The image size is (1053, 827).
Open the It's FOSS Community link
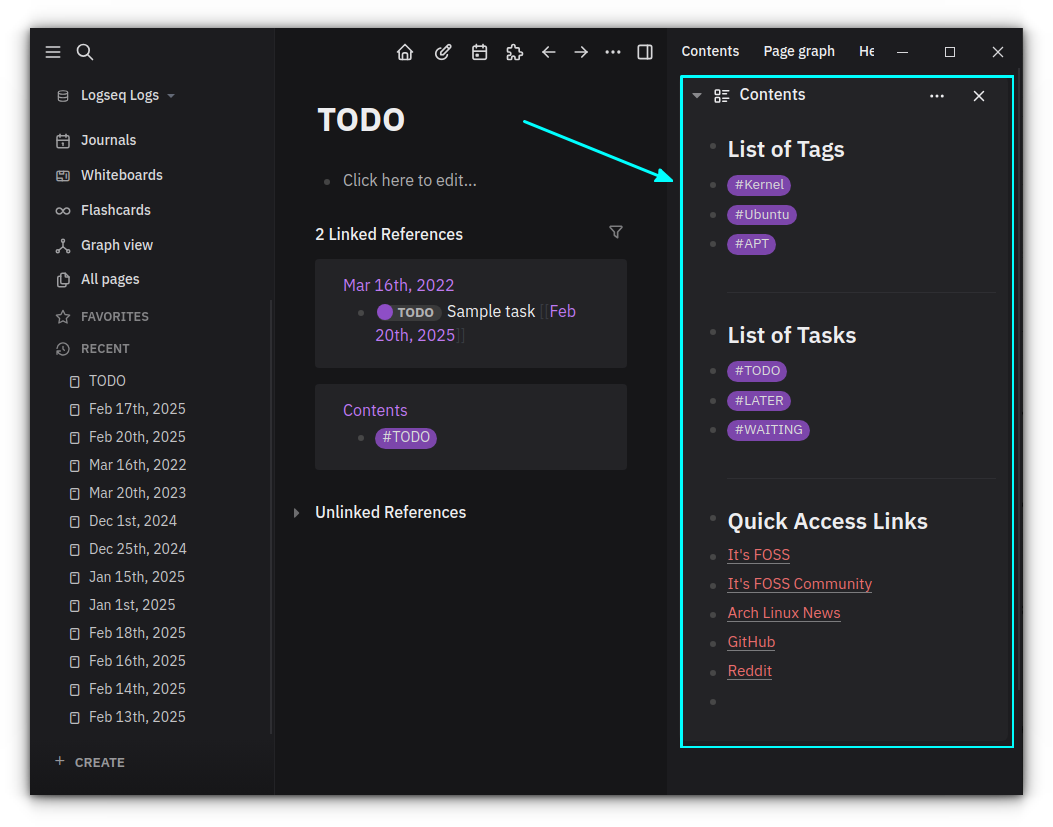(799, 584)
